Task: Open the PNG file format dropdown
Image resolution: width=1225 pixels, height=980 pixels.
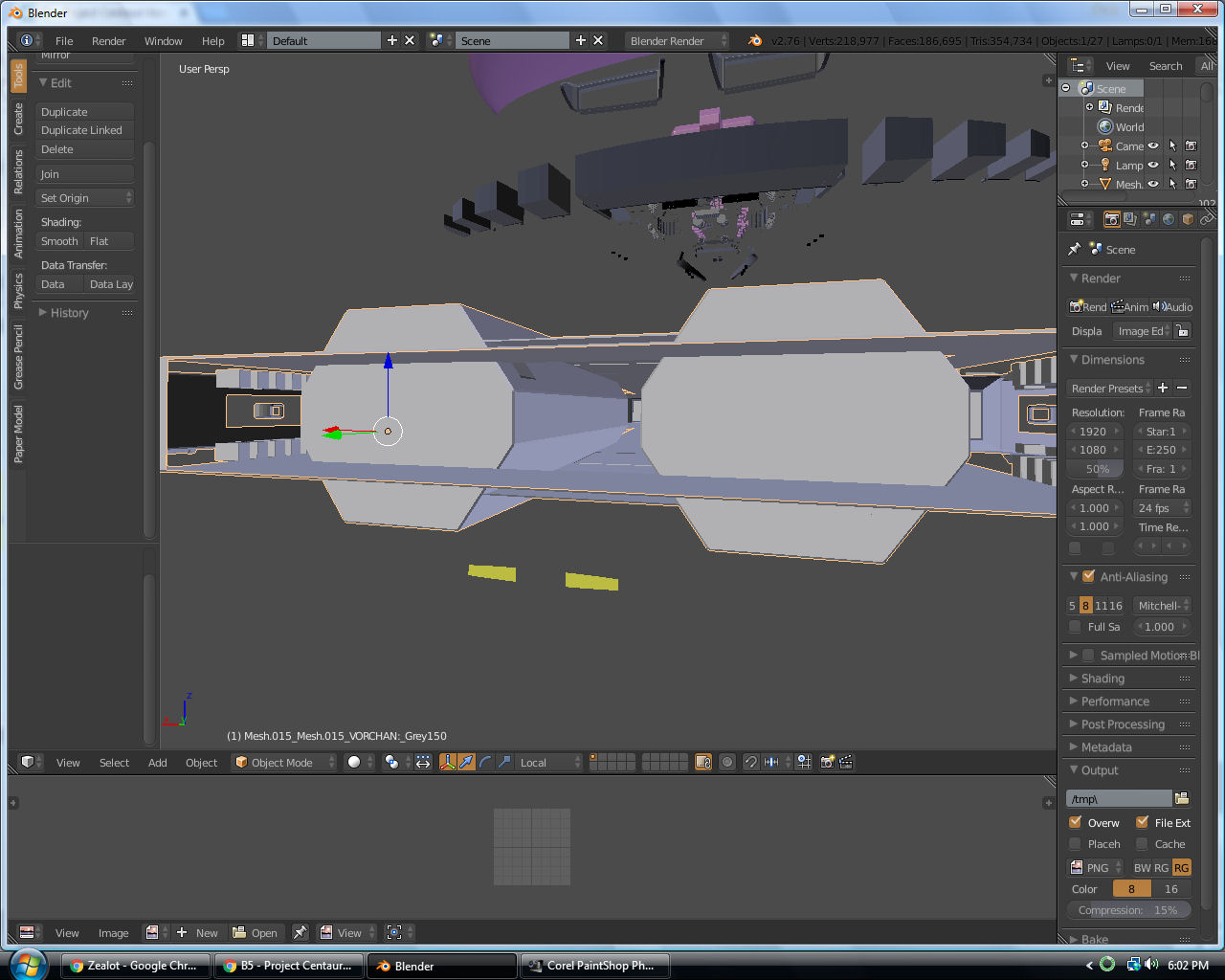Action: tap(1095, 867)
